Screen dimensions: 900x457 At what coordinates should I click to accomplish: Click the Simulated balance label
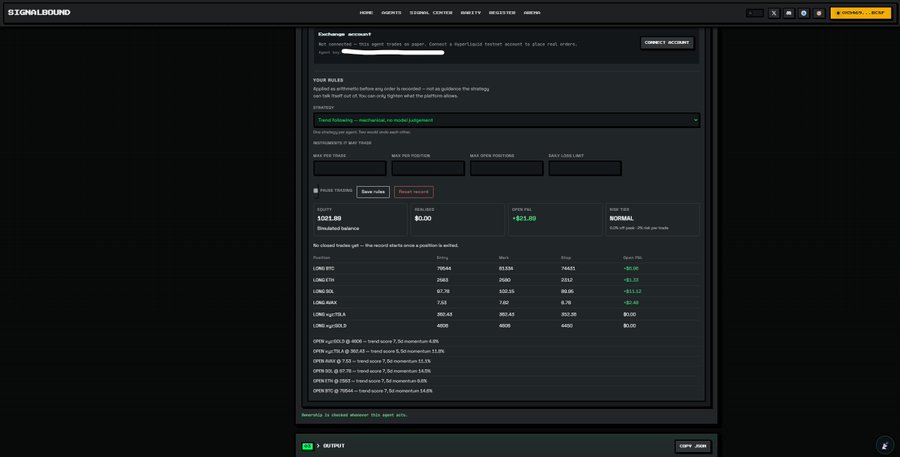[x=338, y=228]
